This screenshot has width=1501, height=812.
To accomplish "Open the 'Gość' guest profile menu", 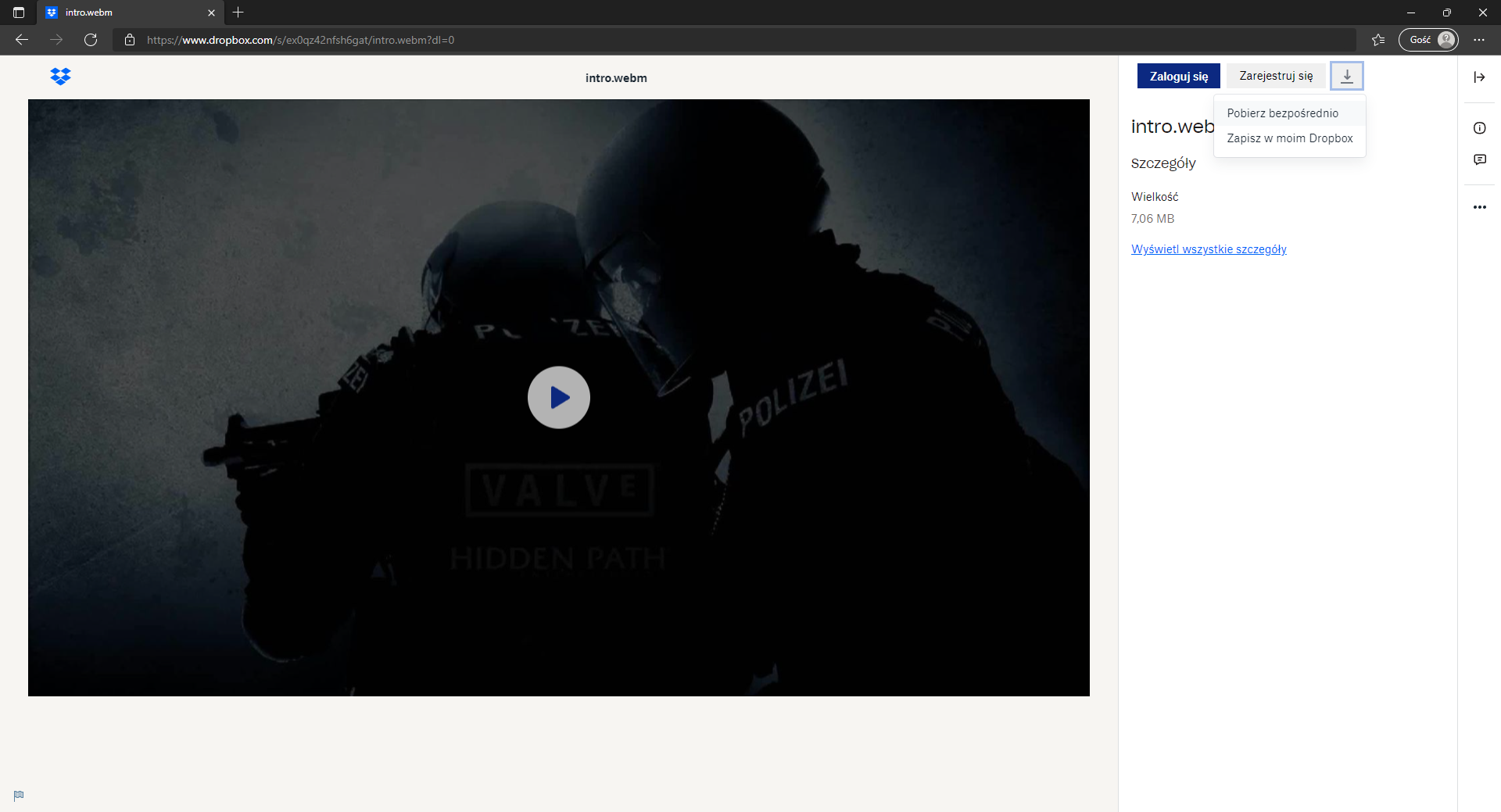I will (1428, 40).
